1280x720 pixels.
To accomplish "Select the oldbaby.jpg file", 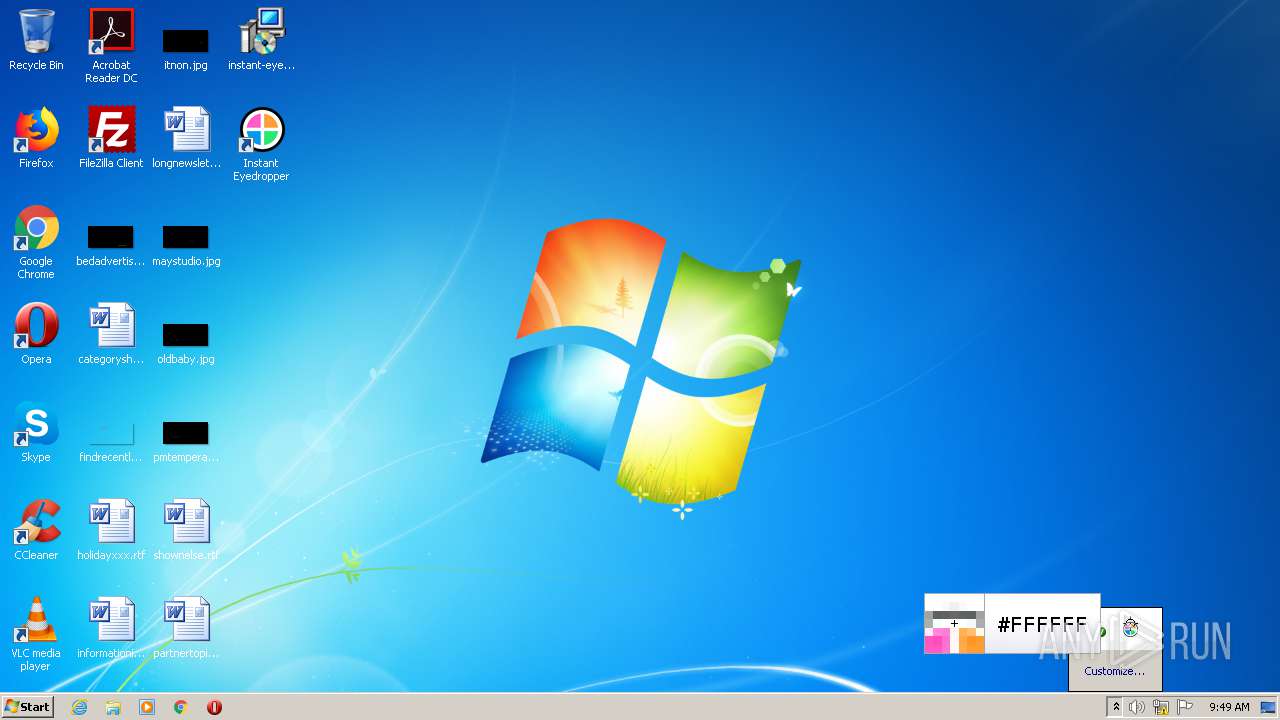I will (x=186, y=343).
